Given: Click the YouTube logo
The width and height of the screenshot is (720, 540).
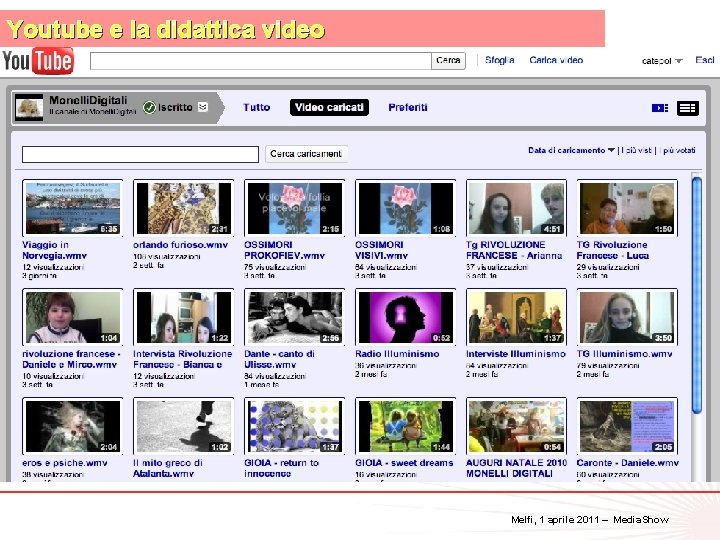Looking at the screenshot, I should click(38, 61).
